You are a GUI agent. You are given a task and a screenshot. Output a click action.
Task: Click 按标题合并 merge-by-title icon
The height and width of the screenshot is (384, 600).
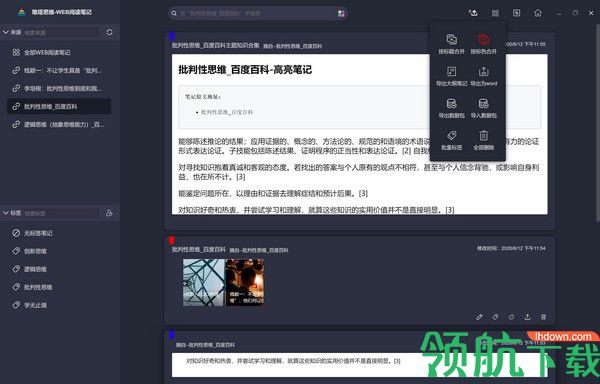[x=452, y=39]
